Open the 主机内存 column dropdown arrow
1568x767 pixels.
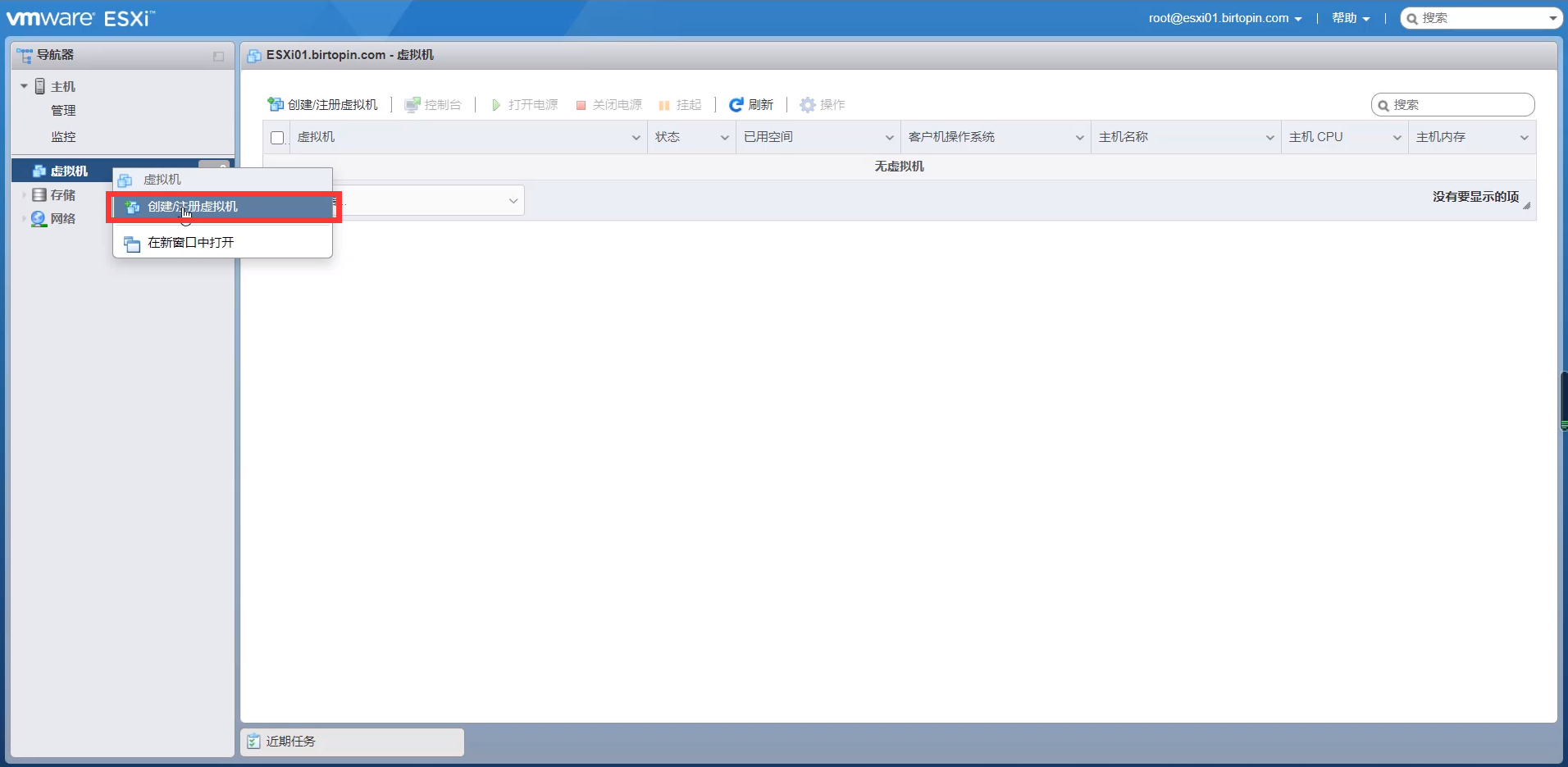[1524, 138]
